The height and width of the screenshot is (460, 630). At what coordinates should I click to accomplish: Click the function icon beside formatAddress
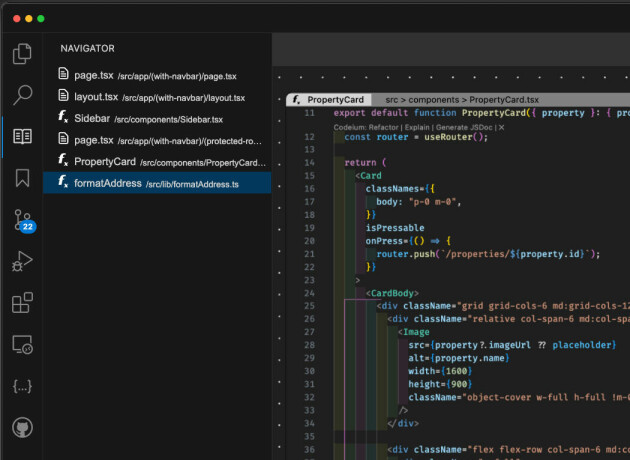point(63,182)
